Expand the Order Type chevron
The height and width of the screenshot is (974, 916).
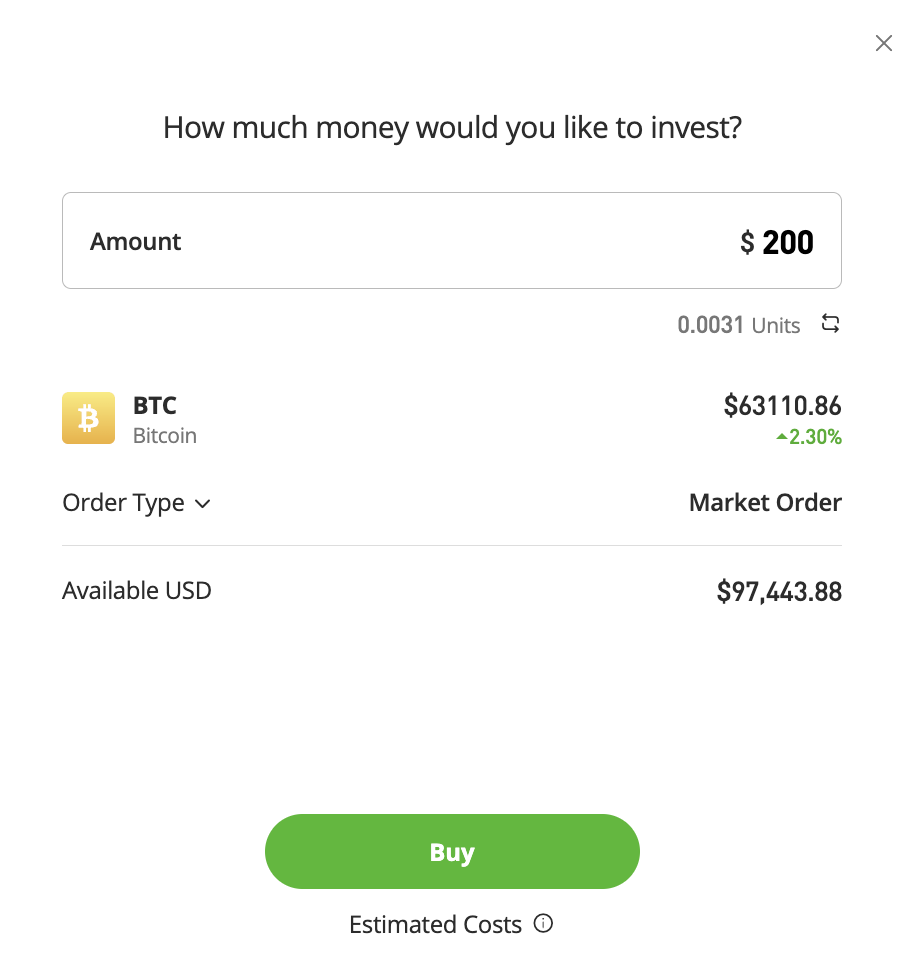pyautogui.click(x=202, y=504)
